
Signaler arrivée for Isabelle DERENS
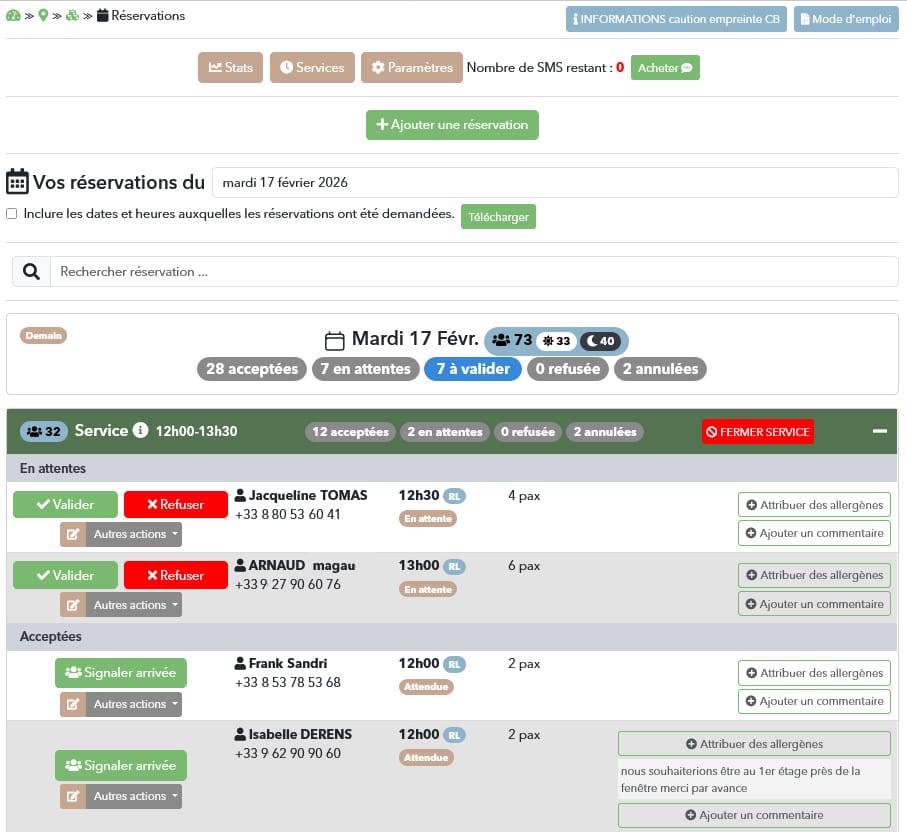tap(121, 765)
